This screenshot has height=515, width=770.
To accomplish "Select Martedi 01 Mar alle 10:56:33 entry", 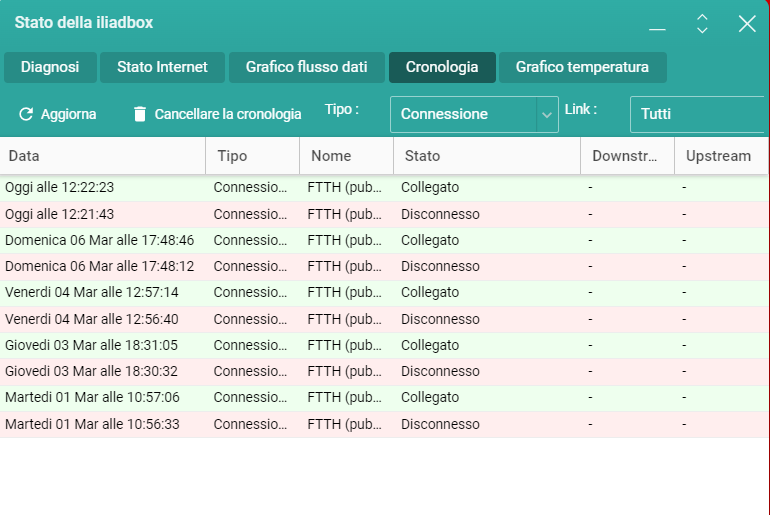I will click(x=384, y=425).
